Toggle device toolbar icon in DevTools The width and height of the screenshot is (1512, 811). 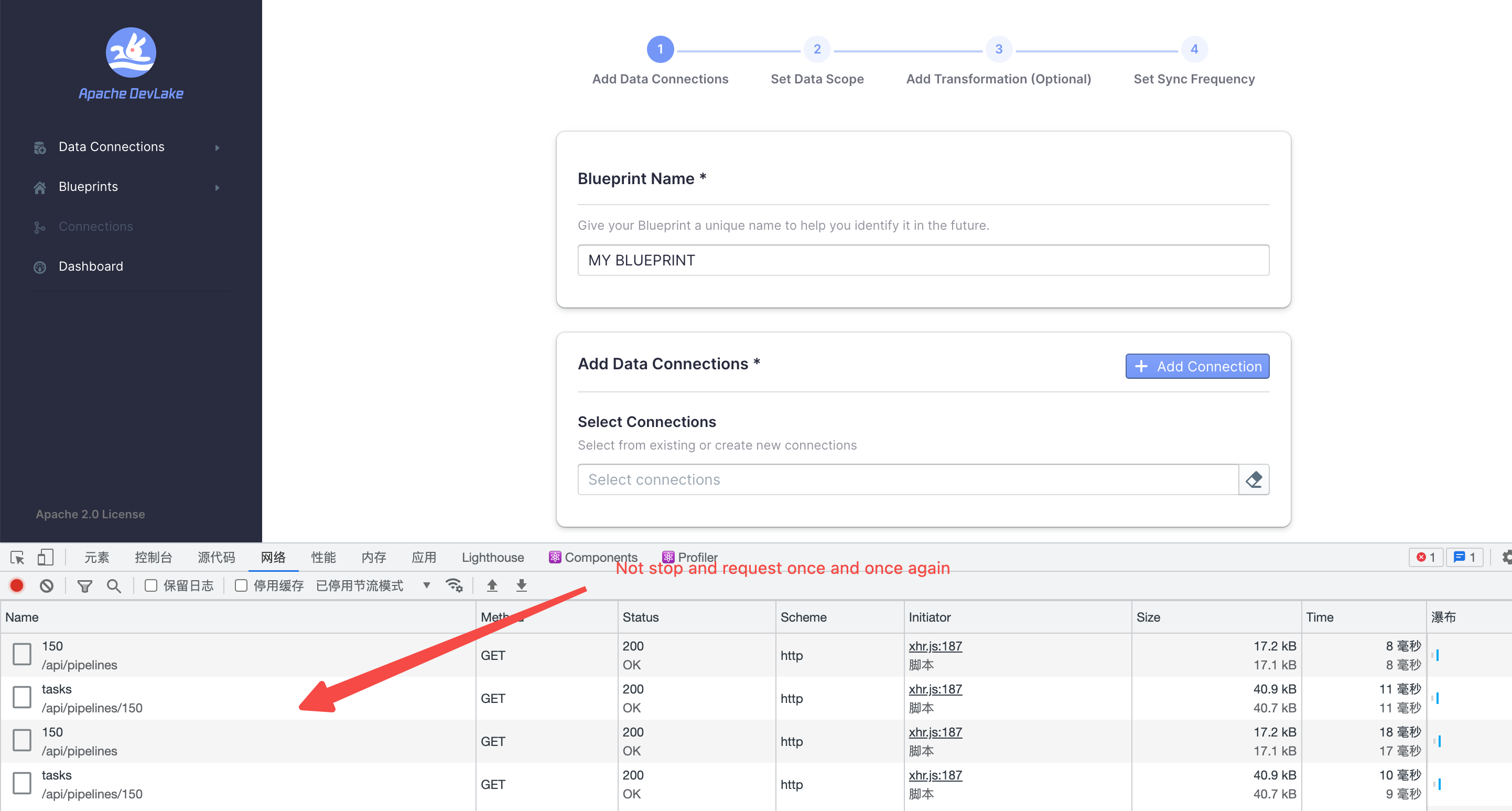[45, 557]
